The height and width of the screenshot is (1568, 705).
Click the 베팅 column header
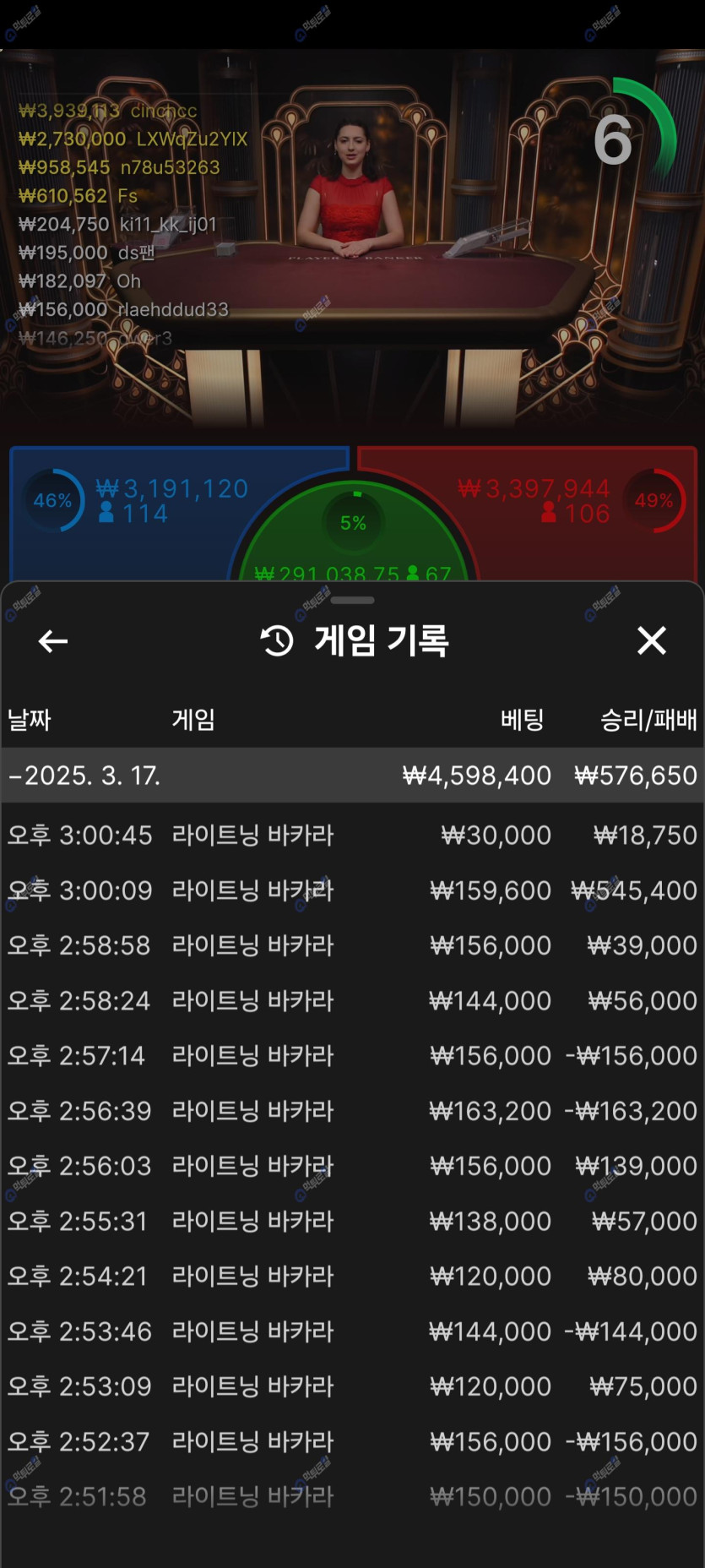coord(522,720)
